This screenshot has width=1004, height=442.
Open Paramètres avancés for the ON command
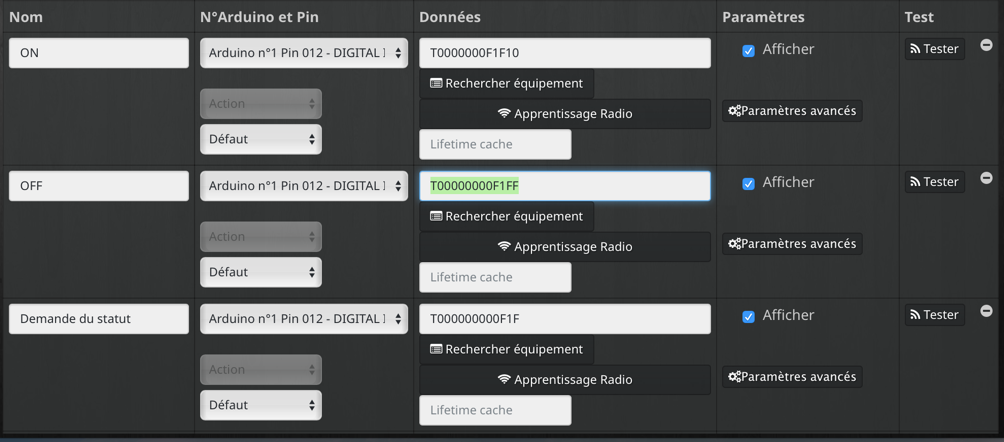(x=793, y=111)
